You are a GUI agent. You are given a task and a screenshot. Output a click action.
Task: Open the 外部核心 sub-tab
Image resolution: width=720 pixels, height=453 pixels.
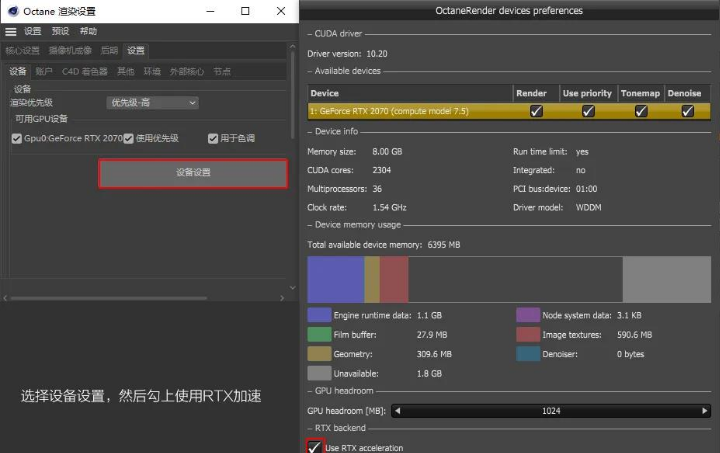pyautogui.click(x=187, y=71)
